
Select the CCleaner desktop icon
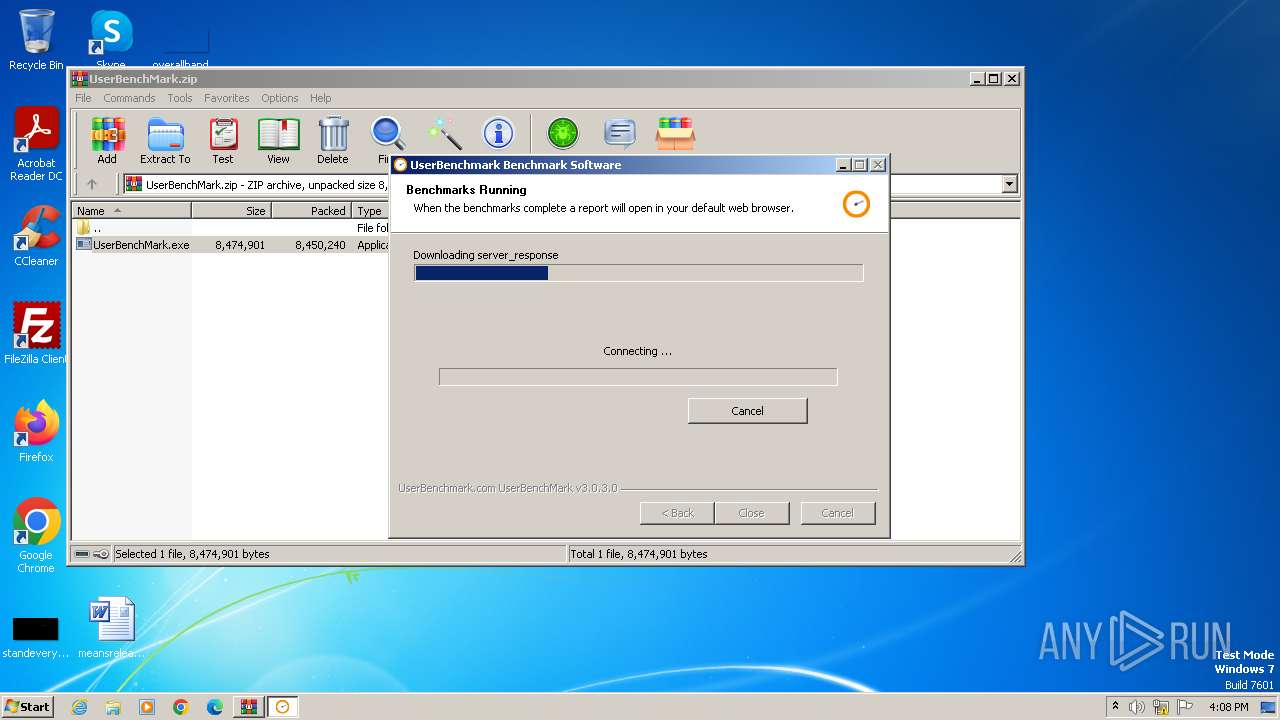point(36,236)
